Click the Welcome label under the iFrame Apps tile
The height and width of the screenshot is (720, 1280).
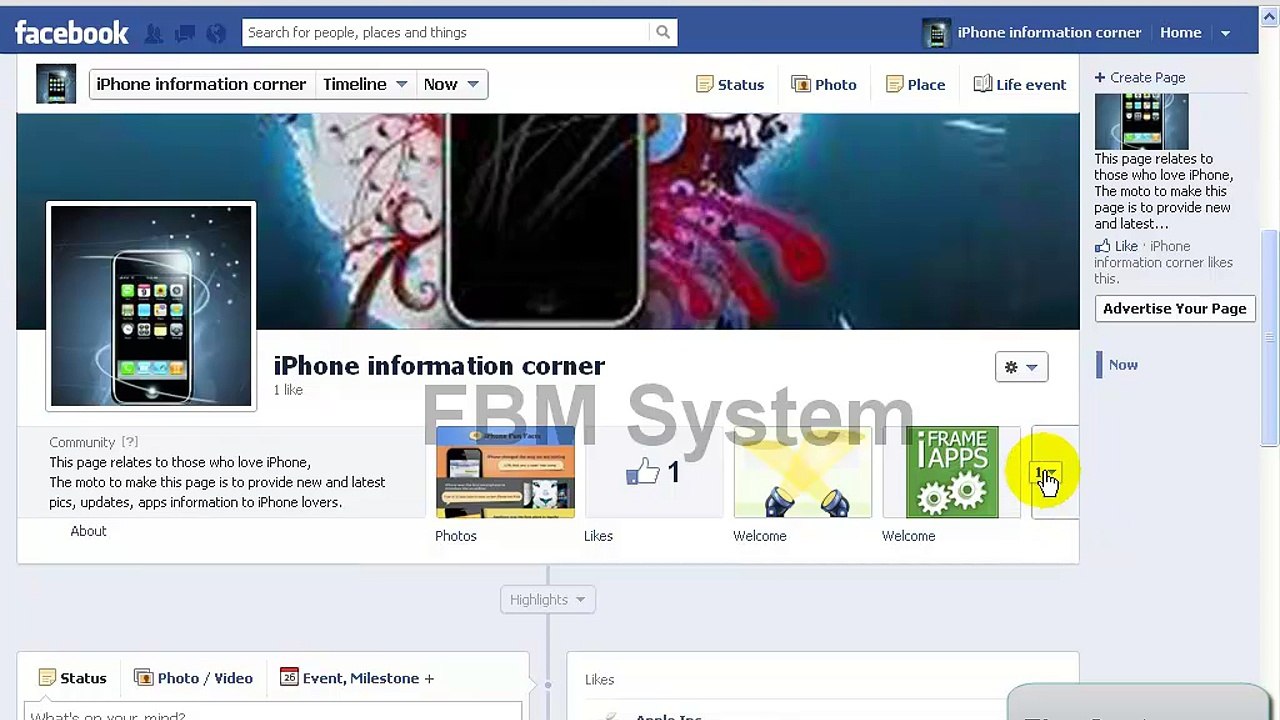pyautogui.click(x=909, y=536)
